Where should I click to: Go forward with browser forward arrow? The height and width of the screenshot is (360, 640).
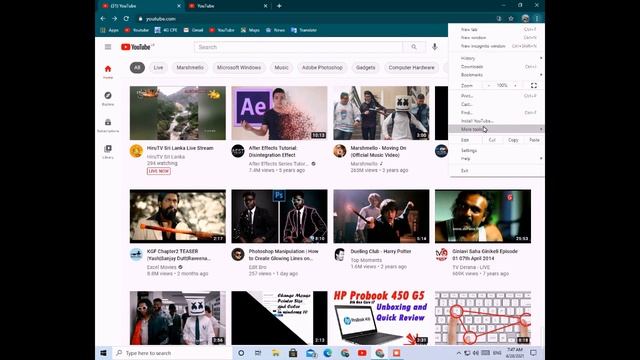tap(115, 18)
